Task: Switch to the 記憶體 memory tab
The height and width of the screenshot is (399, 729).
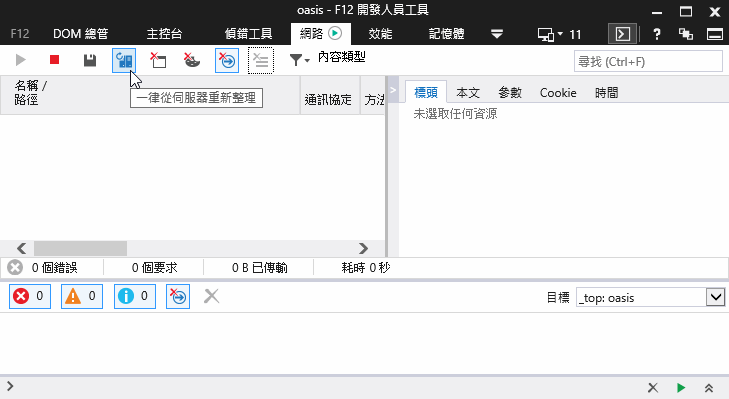Action: click(446, 34)
